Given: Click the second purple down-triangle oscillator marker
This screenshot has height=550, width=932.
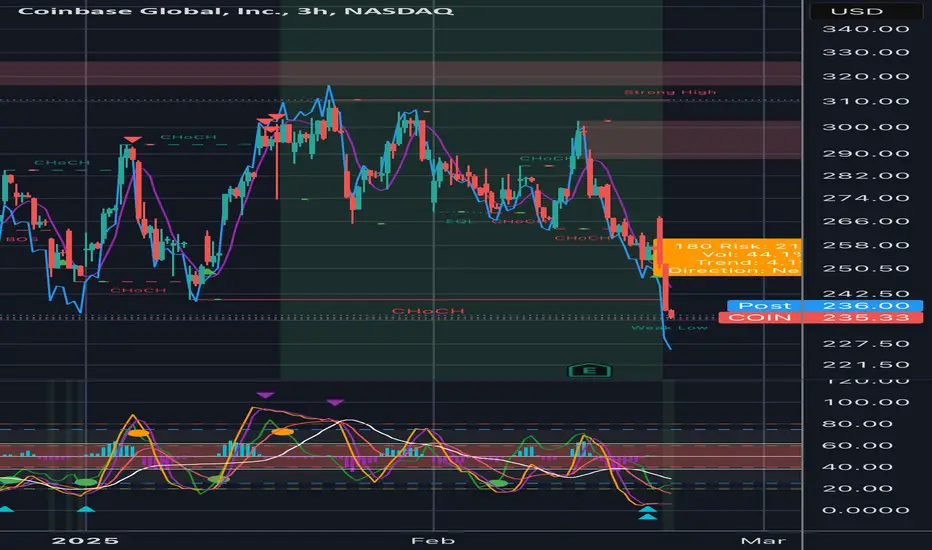Looking at the screenshot, I should [335, 403].
